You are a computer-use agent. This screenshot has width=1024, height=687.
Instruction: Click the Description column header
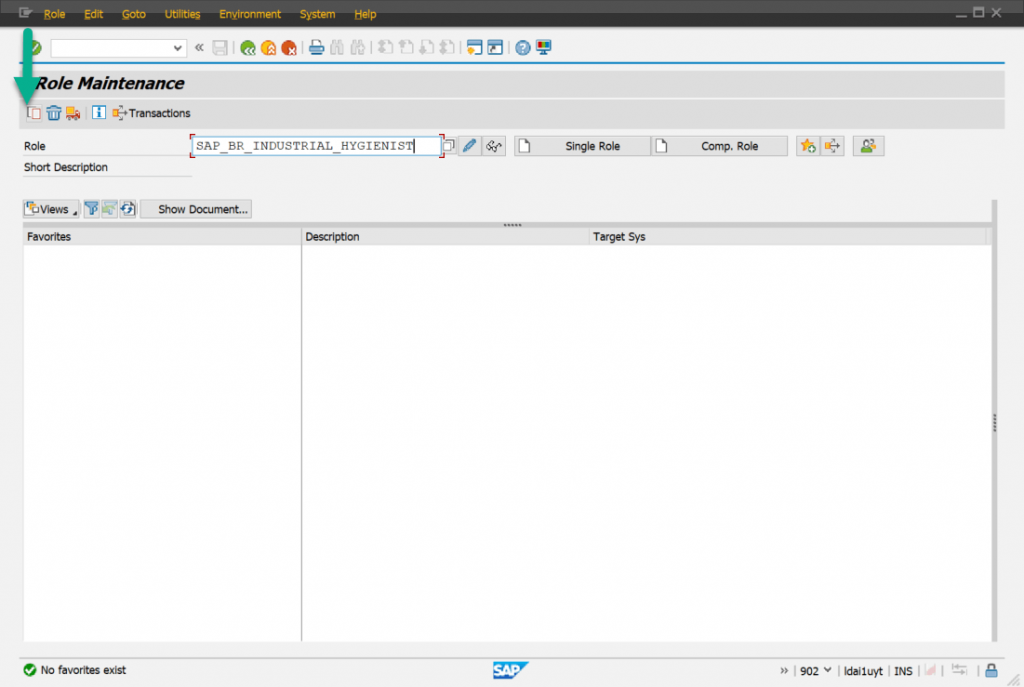[x=445, y=236]
